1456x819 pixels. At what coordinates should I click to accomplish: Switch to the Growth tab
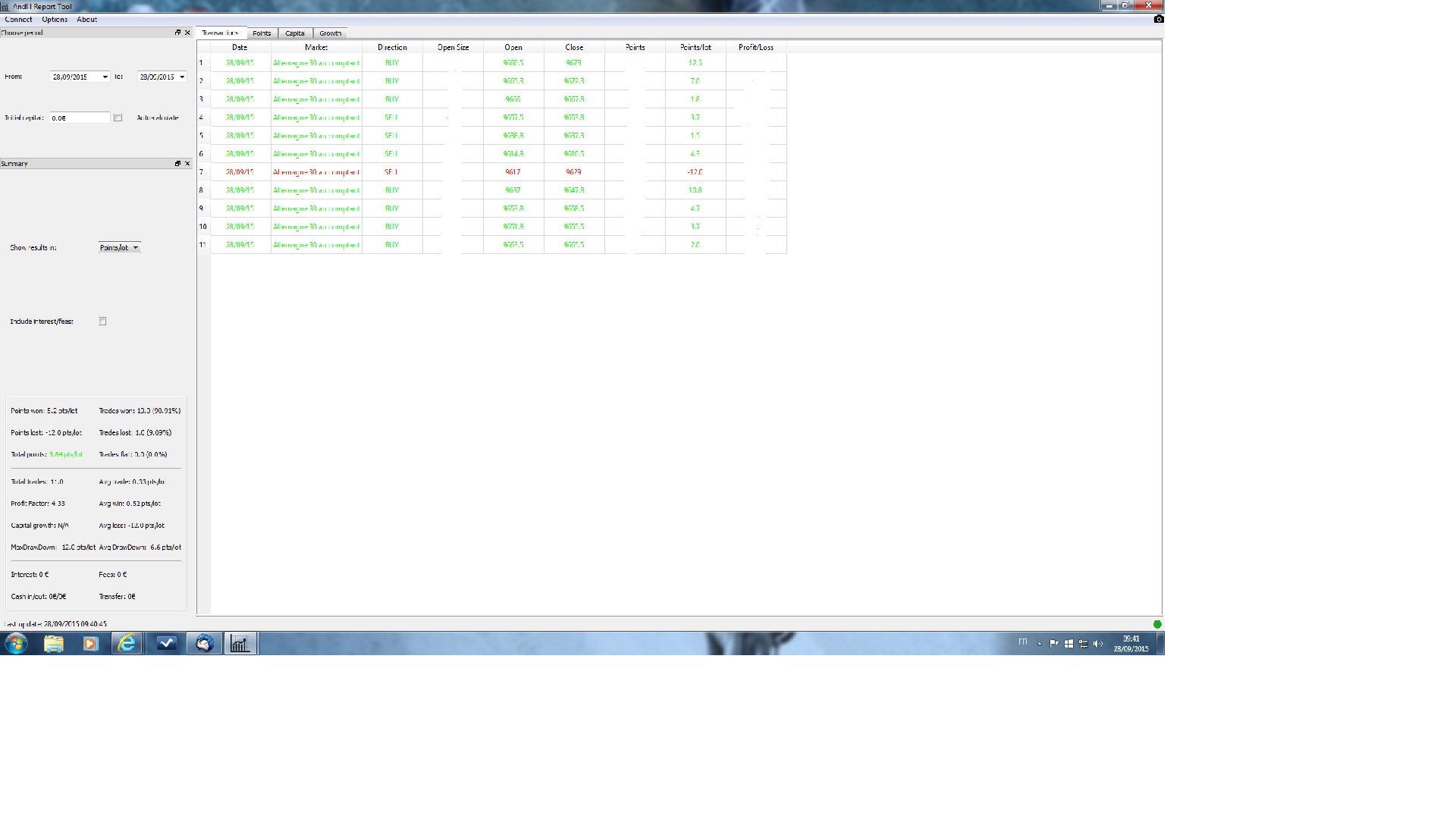pos(330,33)
